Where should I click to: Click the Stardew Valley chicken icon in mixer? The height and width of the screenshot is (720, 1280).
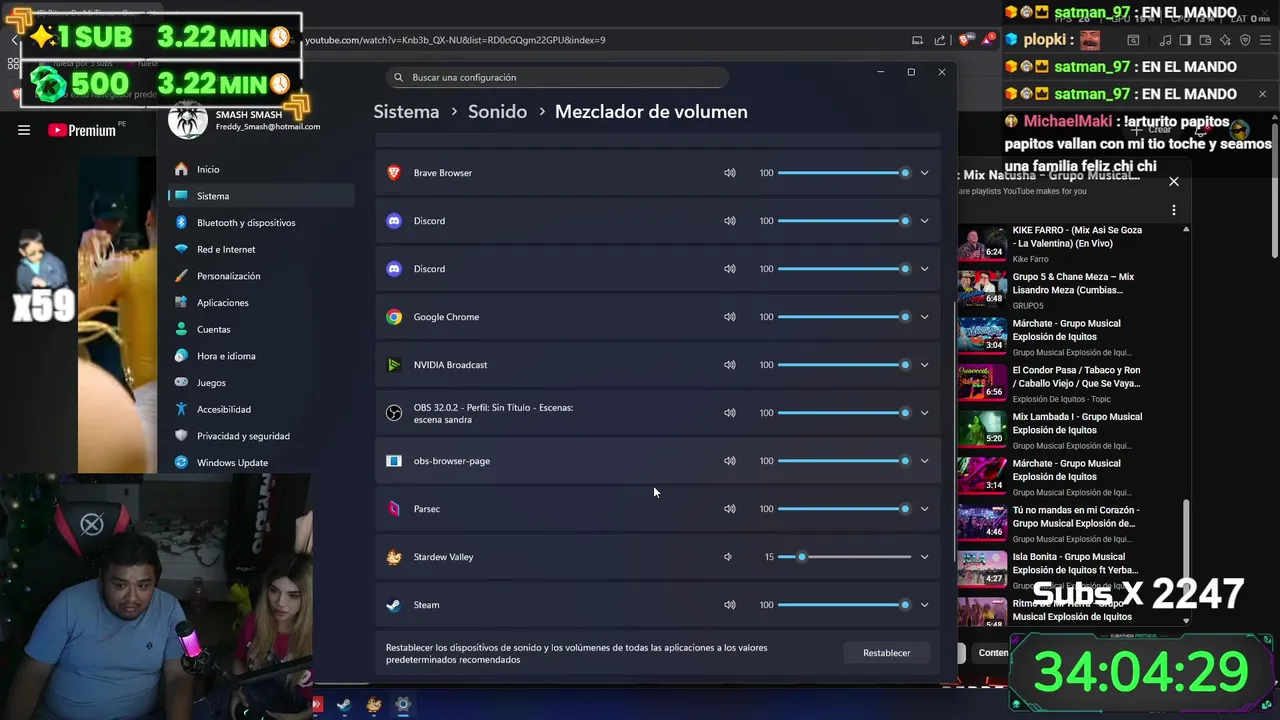(394, 557)
